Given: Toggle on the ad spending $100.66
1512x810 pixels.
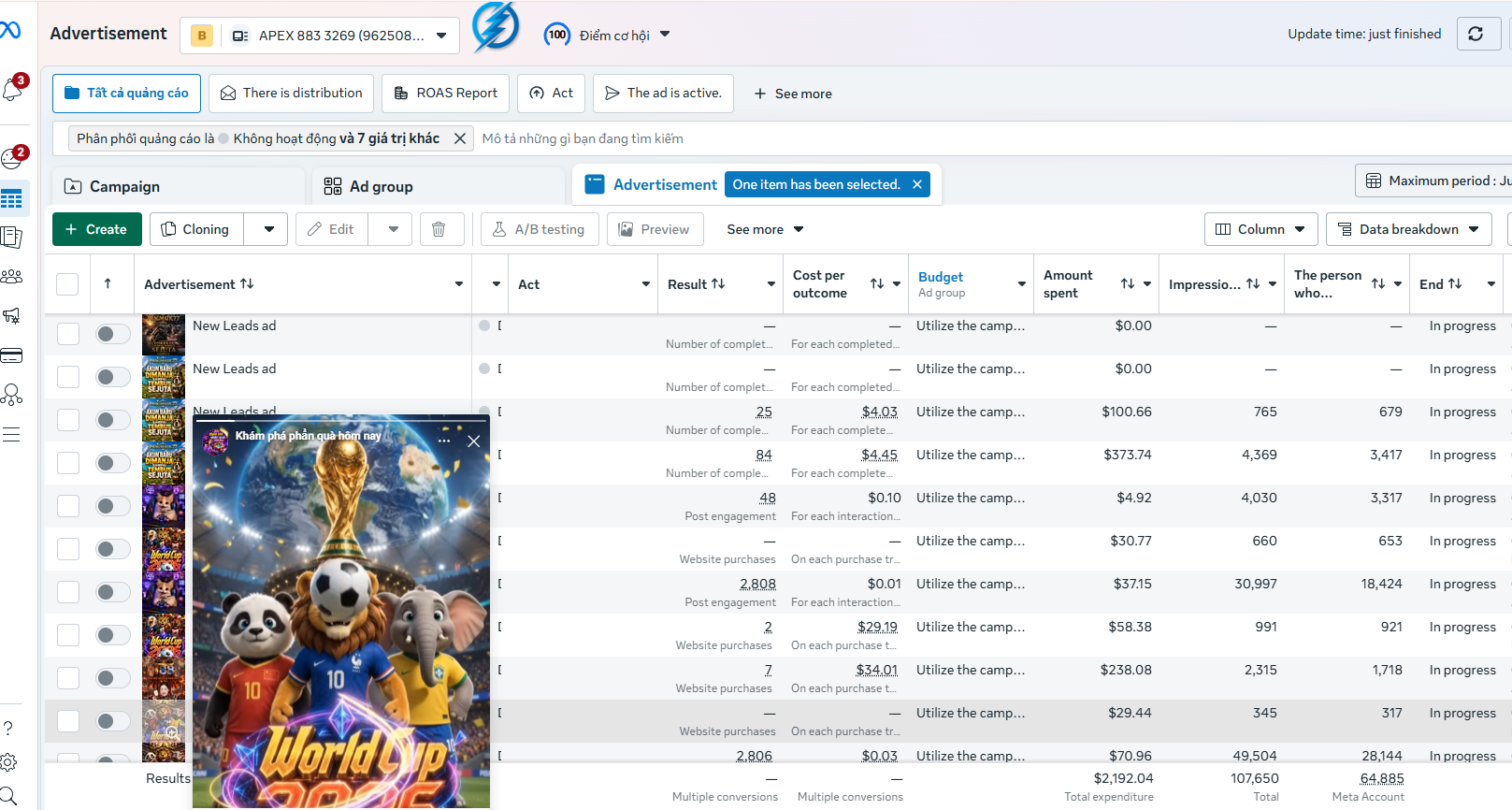Looking at the screenshot, I should tap(113, 420).
